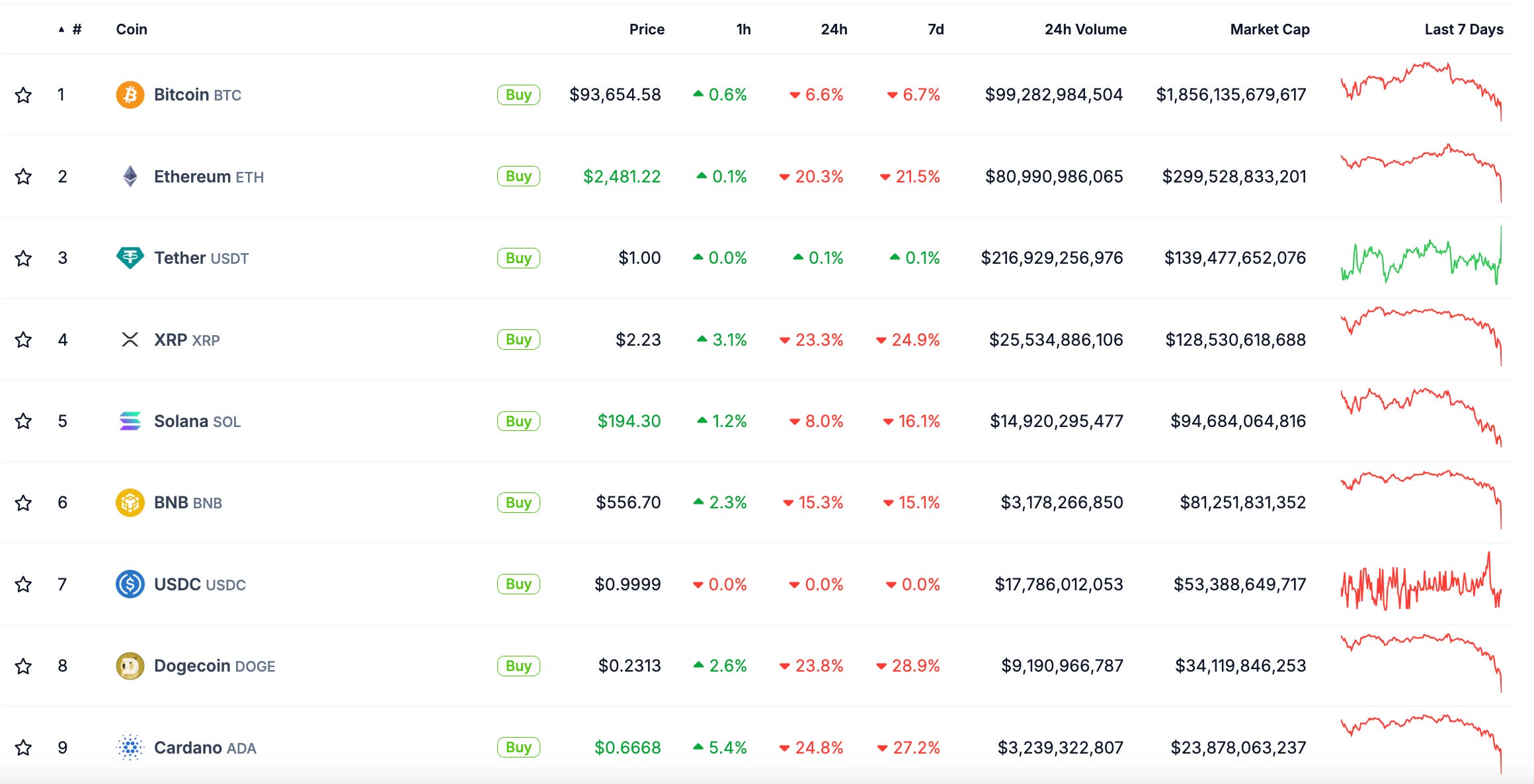The width and height of the screenshot is (1534, 784).
Task: Favorite Ethereum with its star
Action: click(x=24, y=176)
